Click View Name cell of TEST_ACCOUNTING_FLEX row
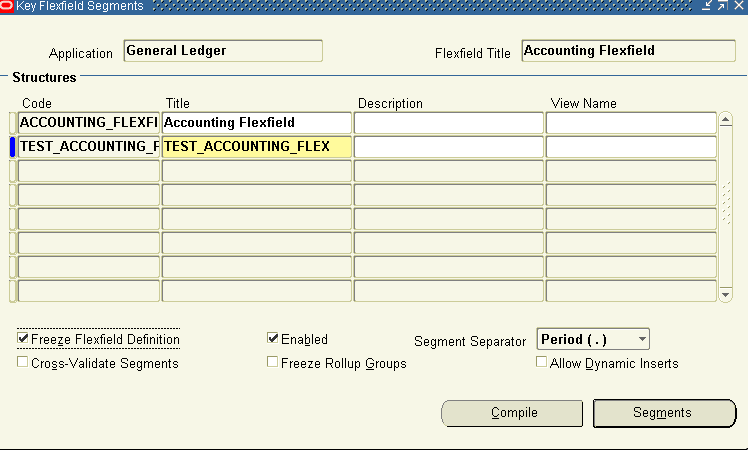The width and height of the screenshot is (748, 450). 631,147
